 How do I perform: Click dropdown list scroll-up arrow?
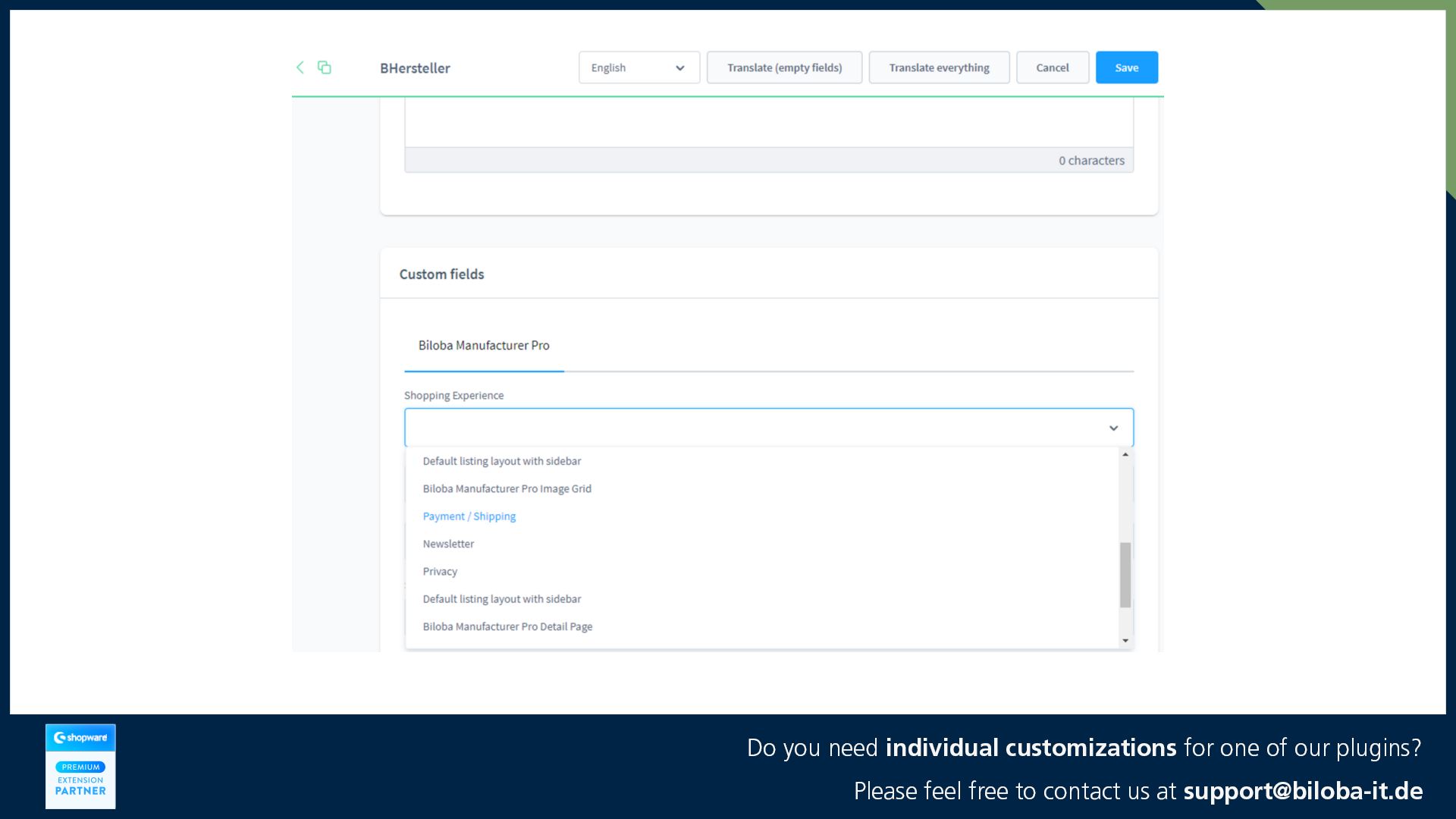coord(1125,454)
